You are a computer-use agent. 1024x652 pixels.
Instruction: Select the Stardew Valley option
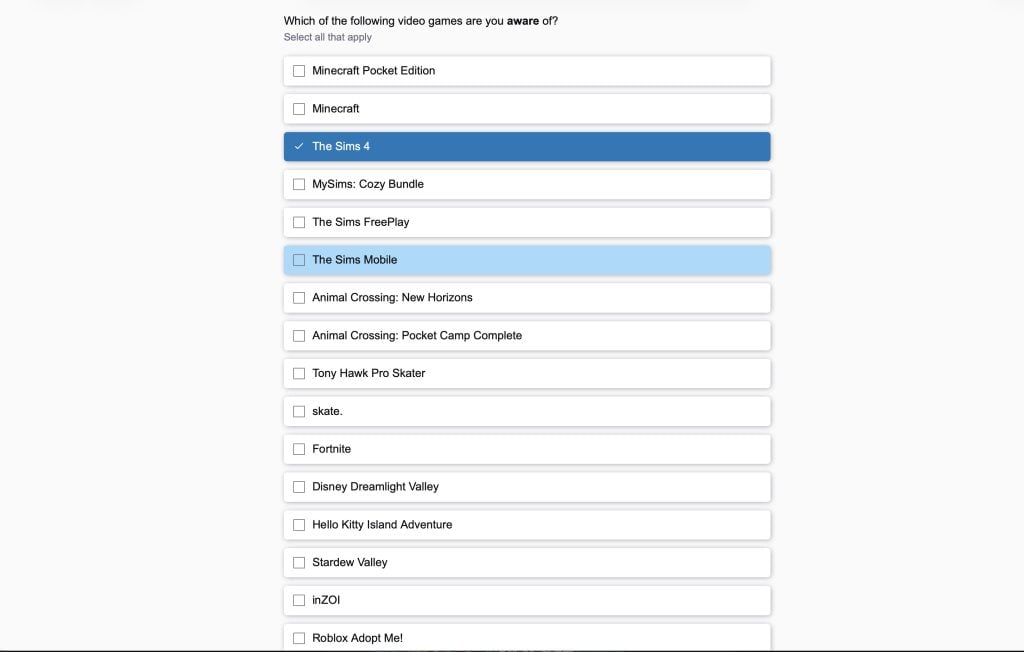pos(299,562)
